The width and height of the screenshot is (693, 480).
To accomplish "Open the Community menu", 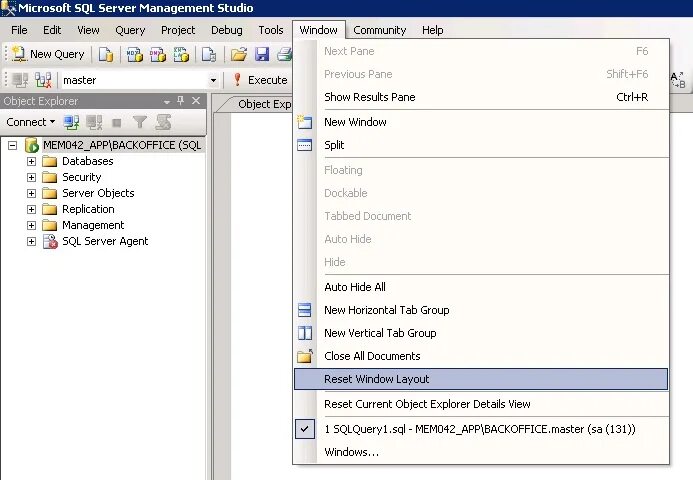I will (380, 30).
